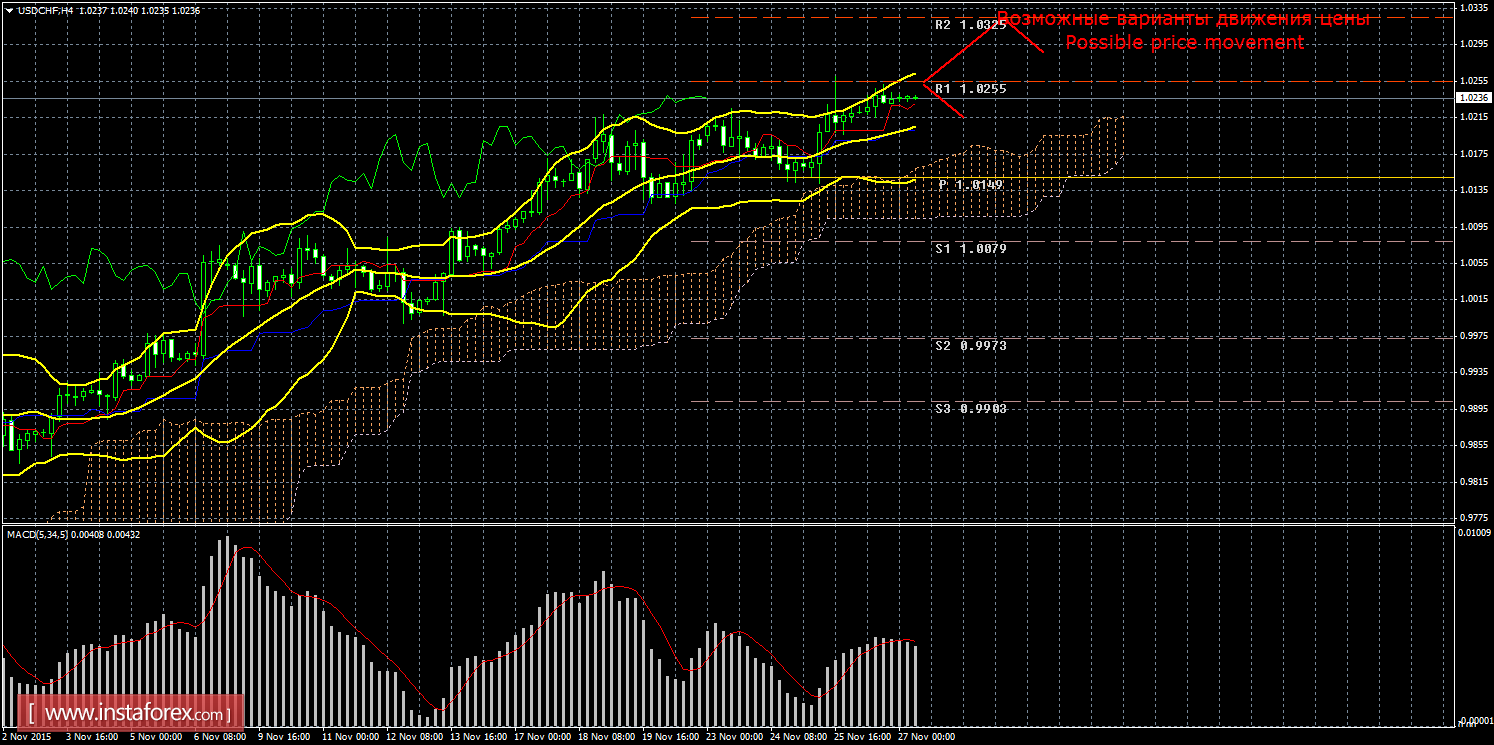The height and width of the screenshot is (745, 1494).
Task: Select the R1 1.0255 resistance label
Action: pos(970,88)
